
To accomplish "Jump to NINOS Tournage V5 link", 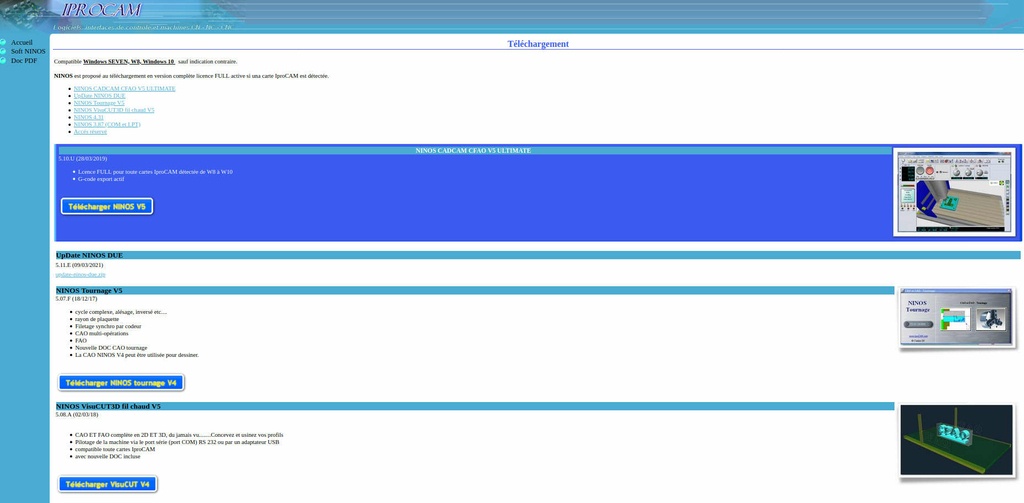I will coord(99,103).
